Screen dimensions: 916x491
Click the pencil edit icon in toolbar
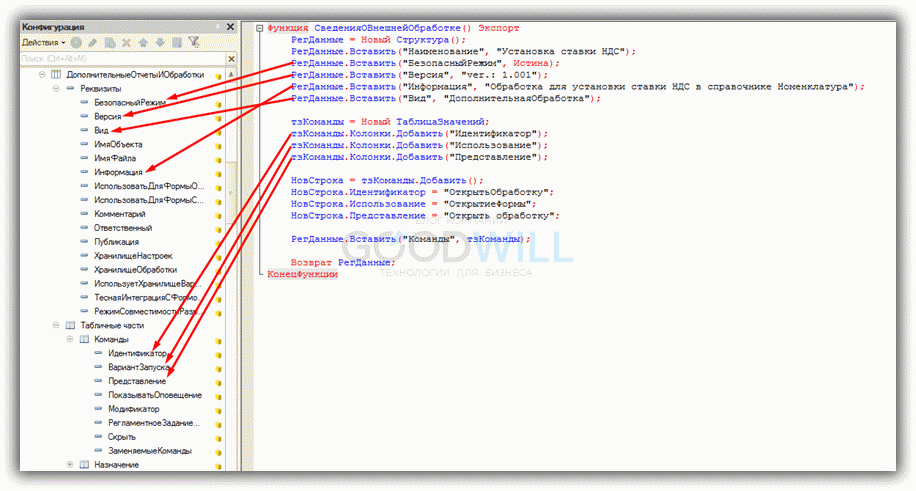93,42
